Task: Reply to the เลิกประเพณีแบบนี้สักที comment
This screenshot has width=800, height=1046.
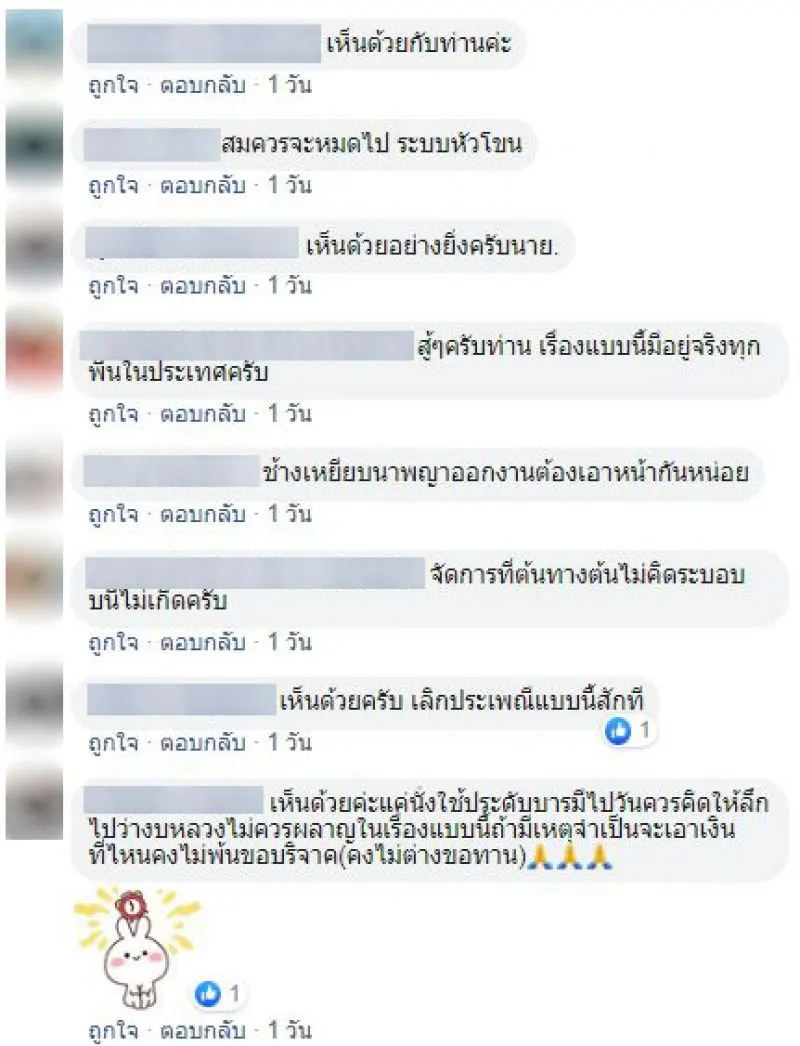Action: (x=203, y=742)
